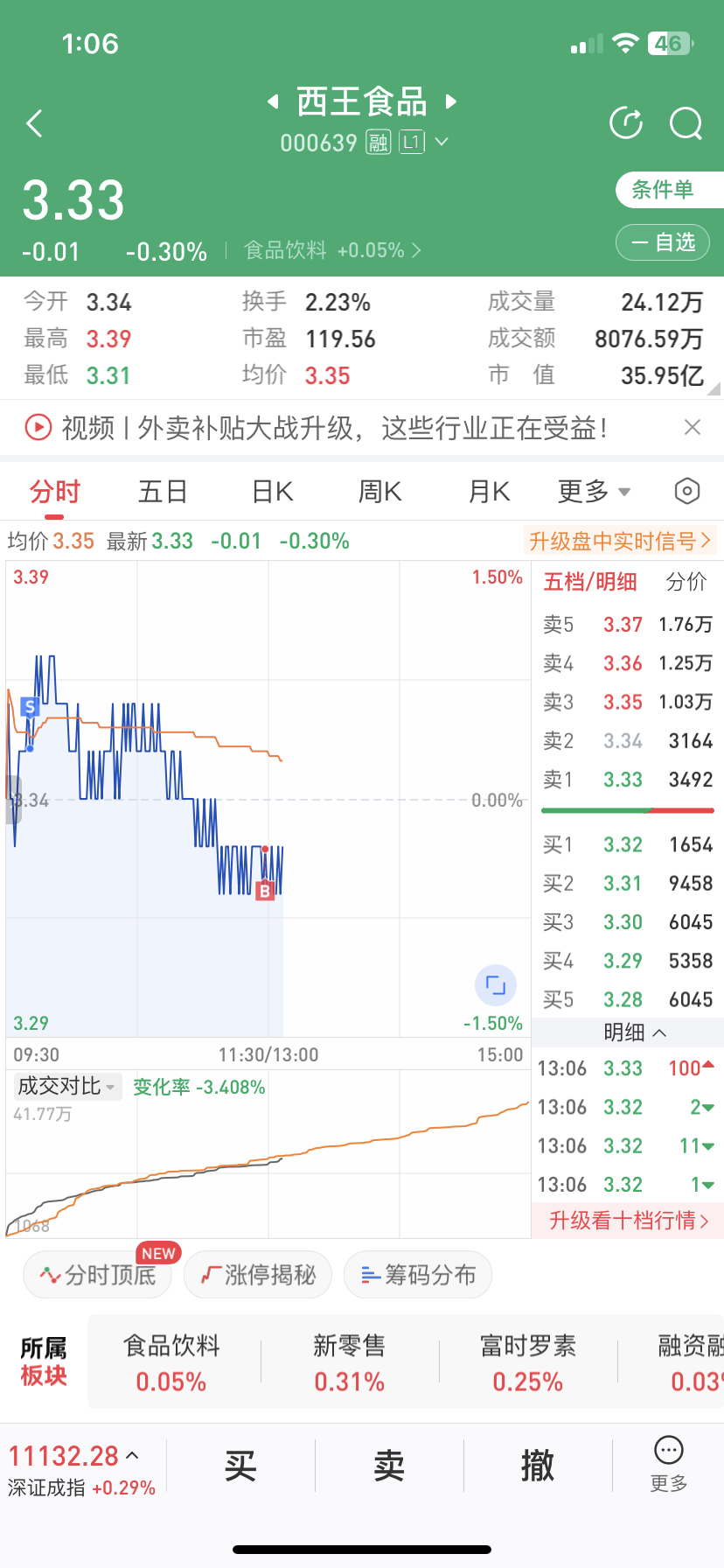This screenshot has width=724, height=1568.
Task: Open 涨停揭秘 feature button
Action: (x=258, y=1275)
